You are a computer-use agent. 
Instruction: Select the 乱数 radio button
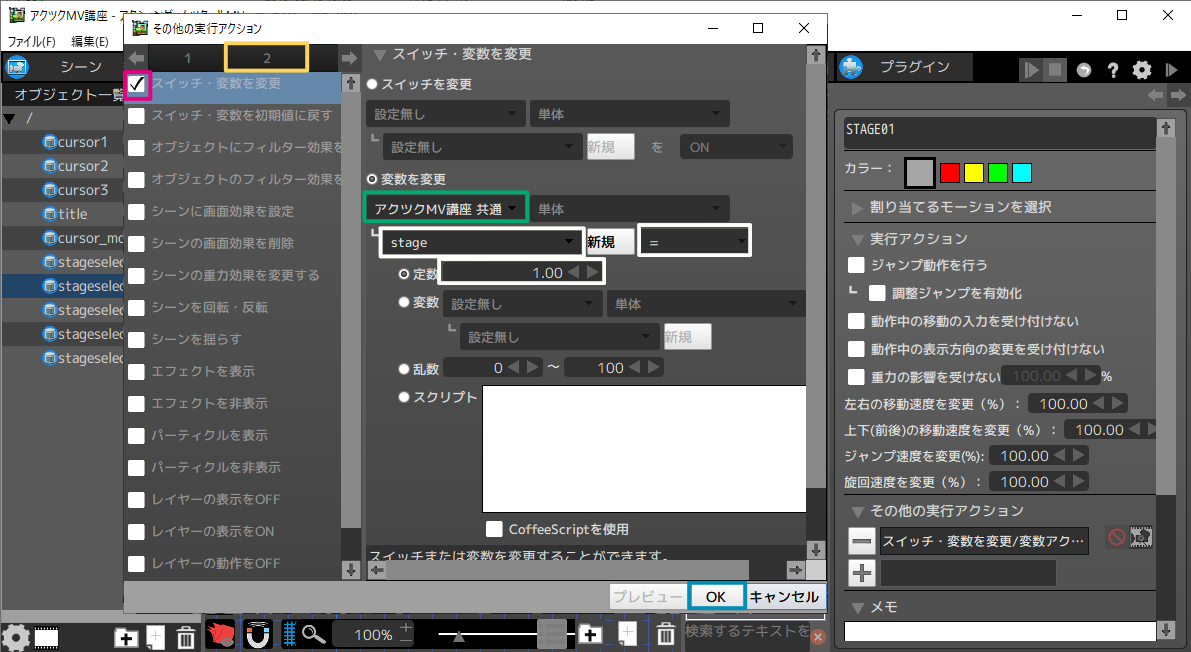[x=404, y=368]
